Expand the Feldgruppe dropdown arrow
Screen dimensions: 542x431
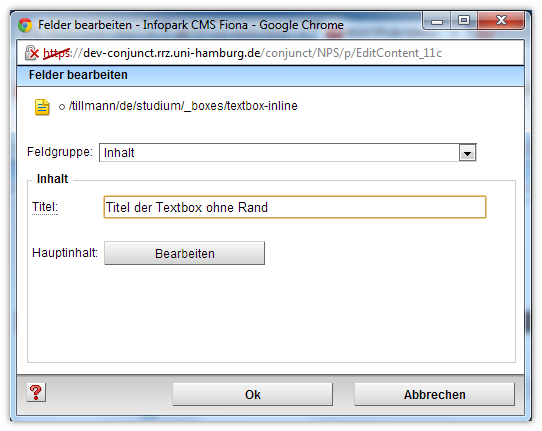pos(467,153)
